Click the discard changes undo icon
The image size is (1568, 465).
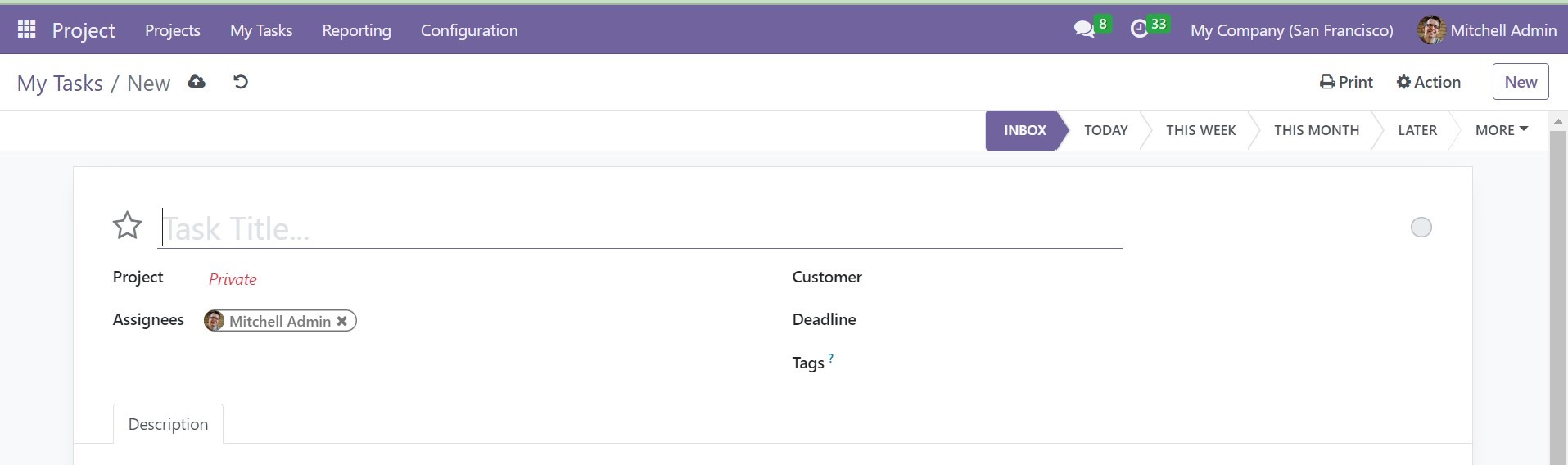coord(241,82)
